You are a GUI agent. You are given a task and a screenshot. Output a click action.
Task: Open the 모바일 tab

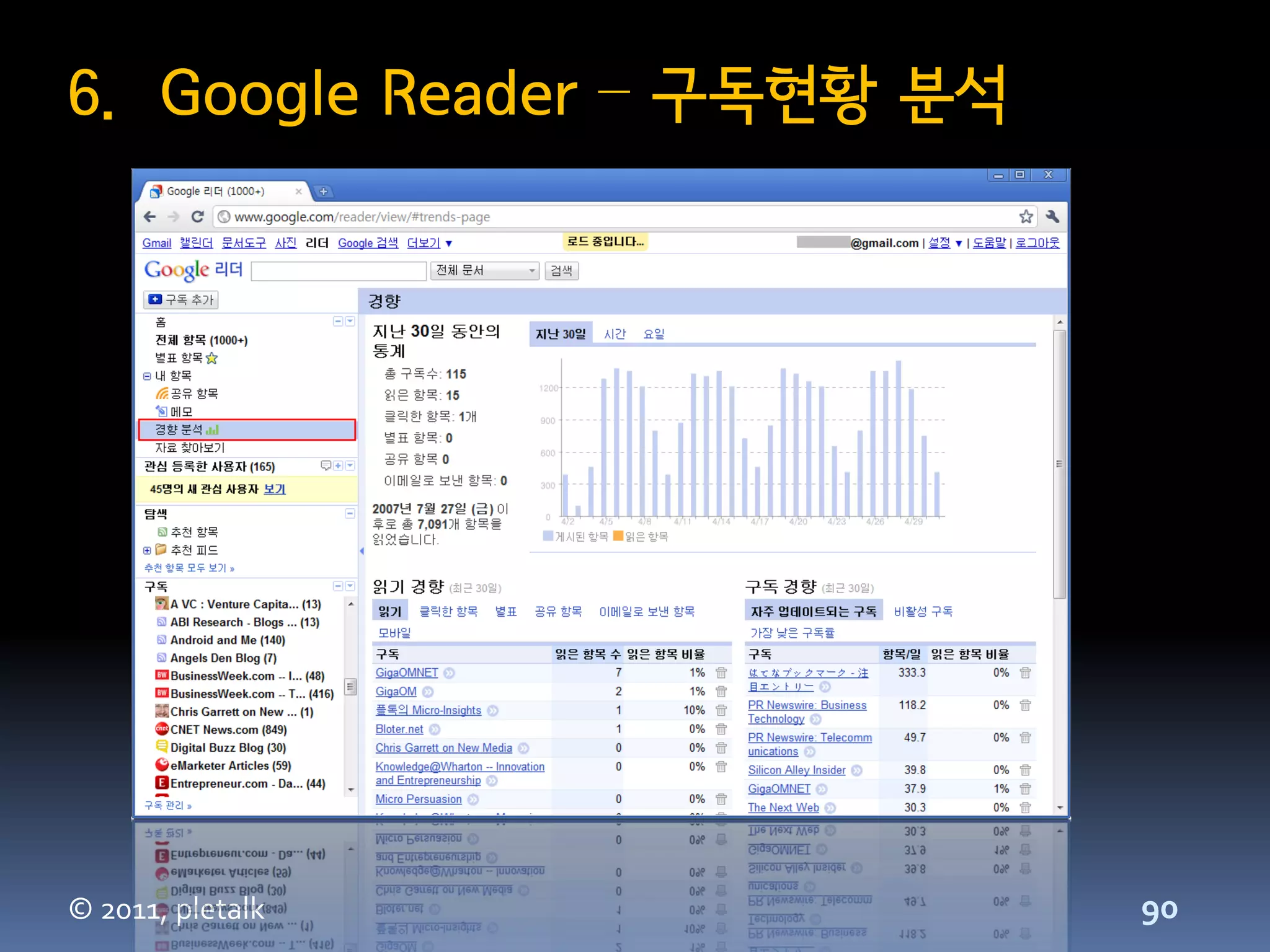394,633
